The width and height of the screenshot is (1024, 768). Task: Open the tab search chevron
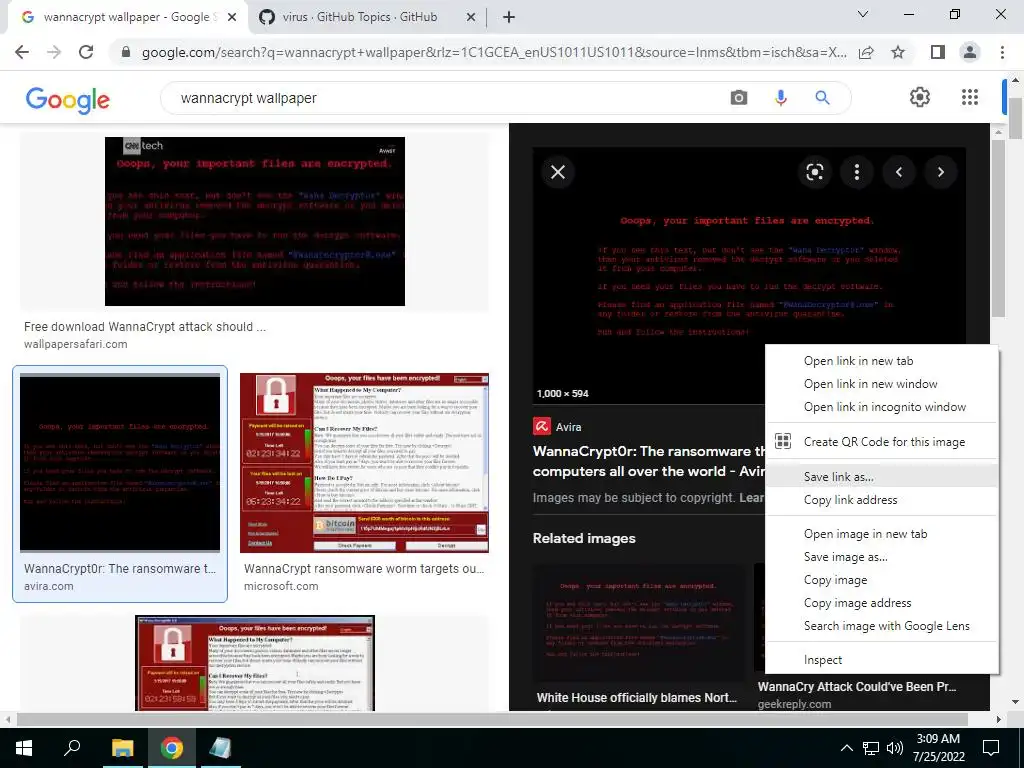coord(863,14)
